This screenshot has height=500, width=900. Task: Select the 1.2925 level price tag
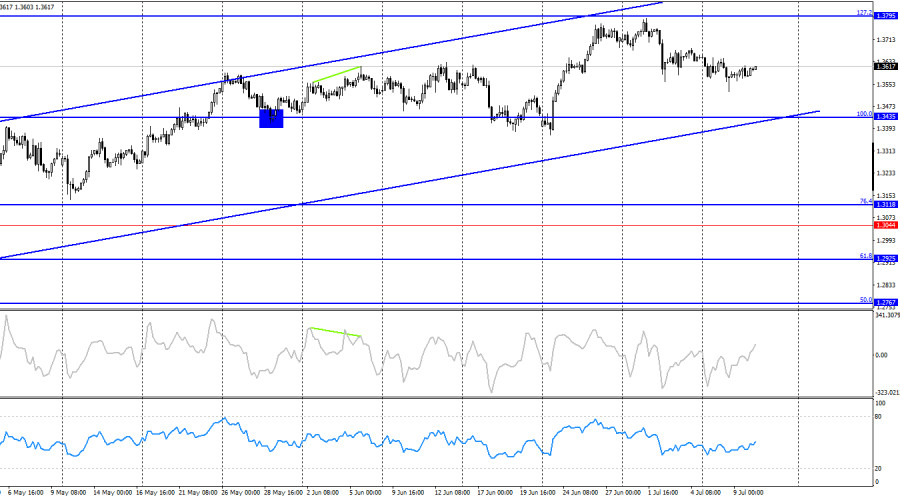[886, 259]
